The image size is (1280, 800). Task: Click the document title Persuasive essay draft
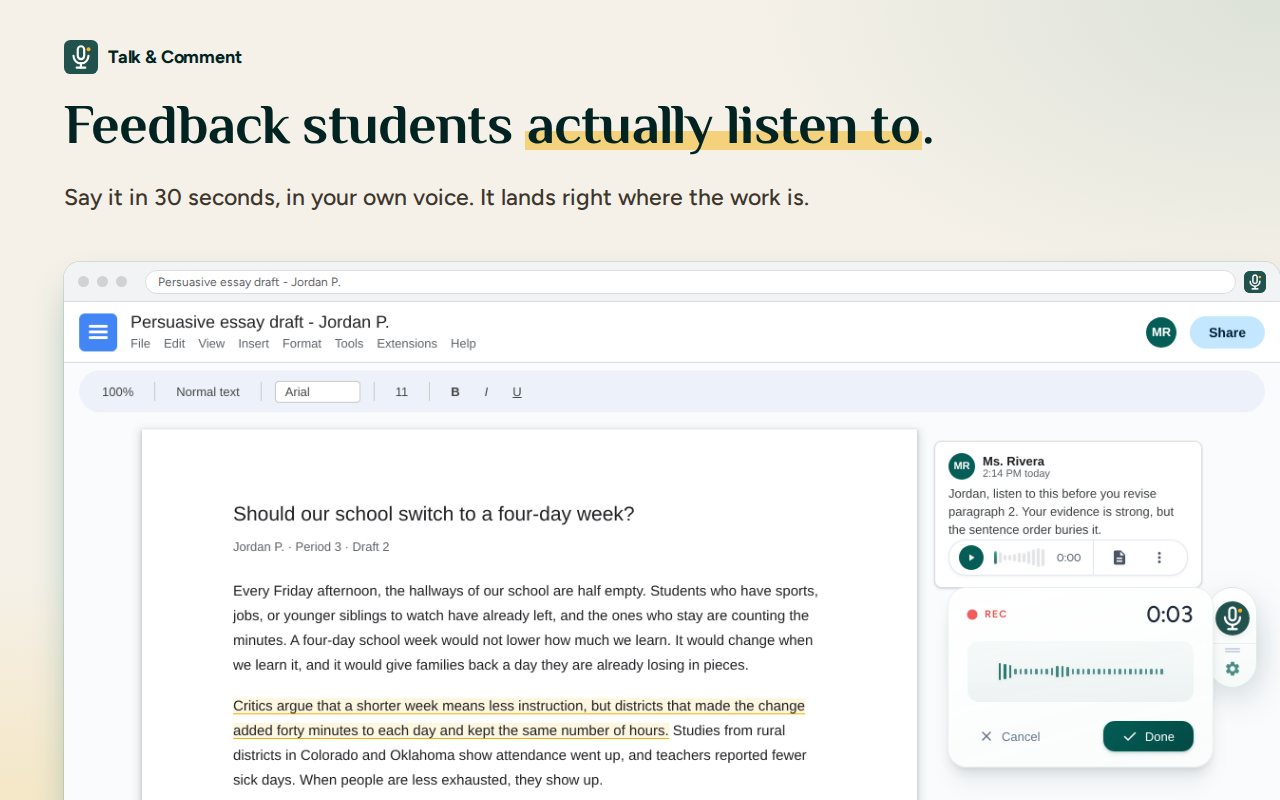[x=260, y=322]
